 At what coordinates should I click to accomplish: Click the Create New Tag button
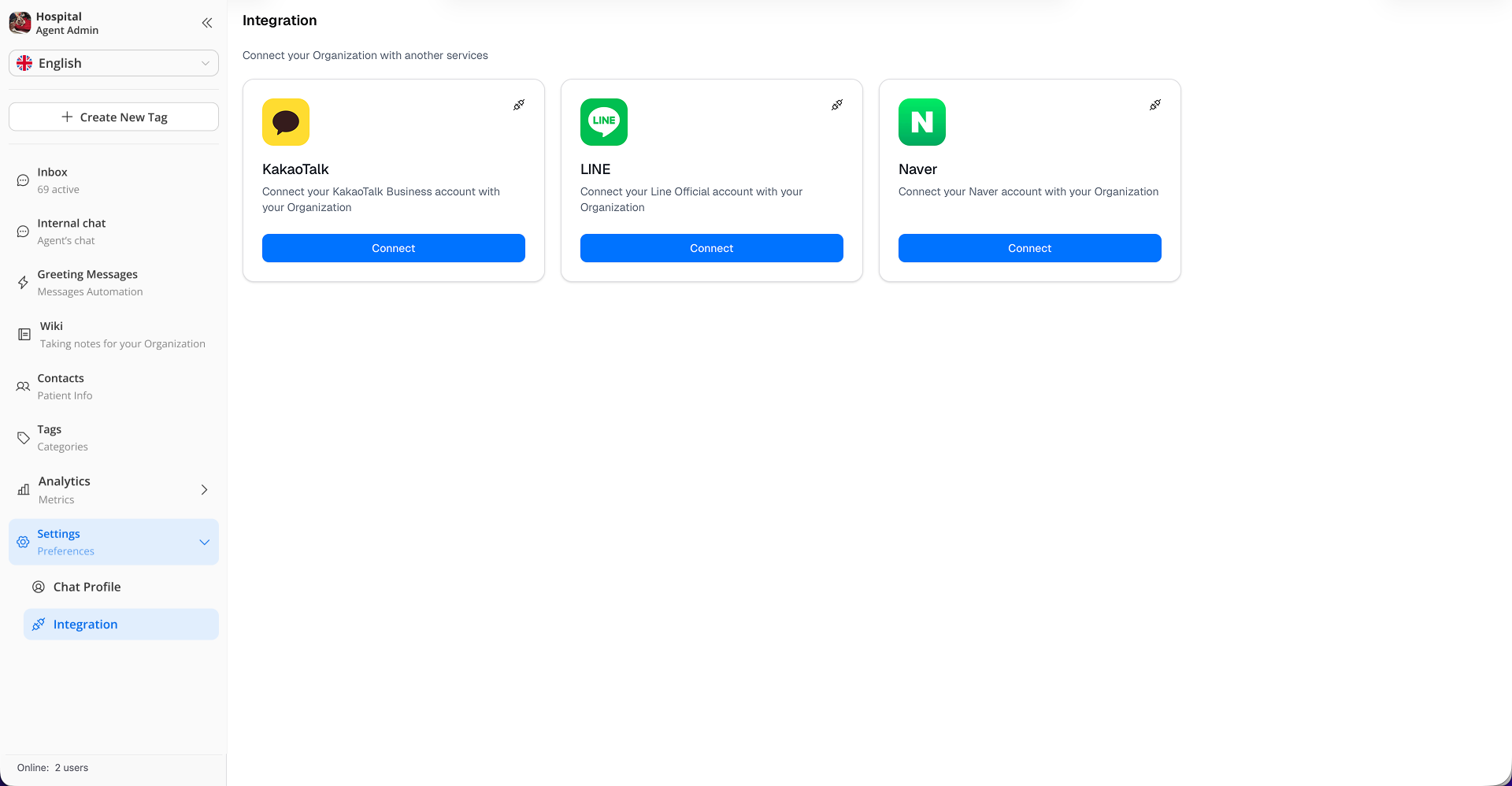click(x=113, y=117)
